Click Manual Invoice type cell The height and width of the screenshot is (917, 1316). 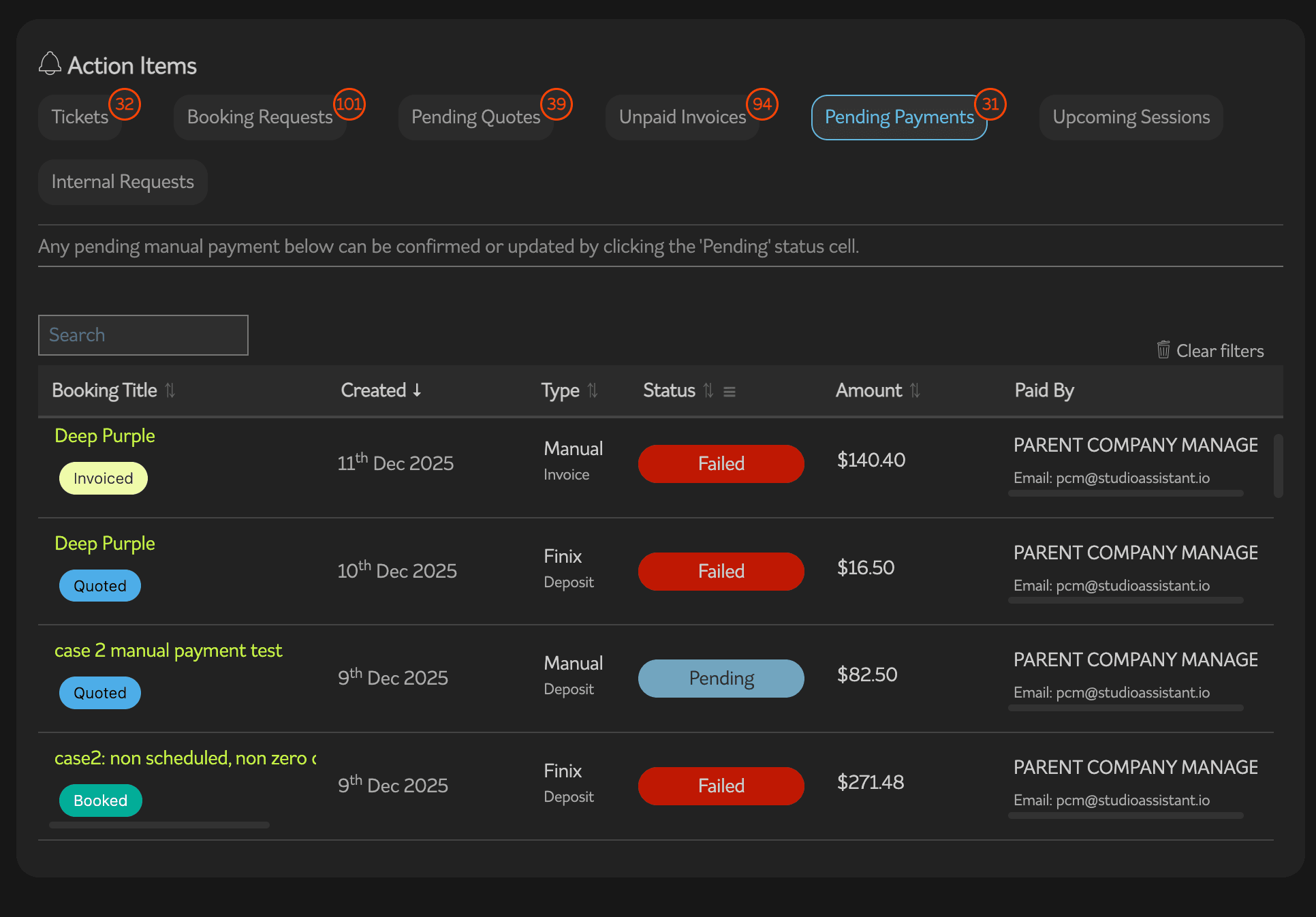coord(574,461)
